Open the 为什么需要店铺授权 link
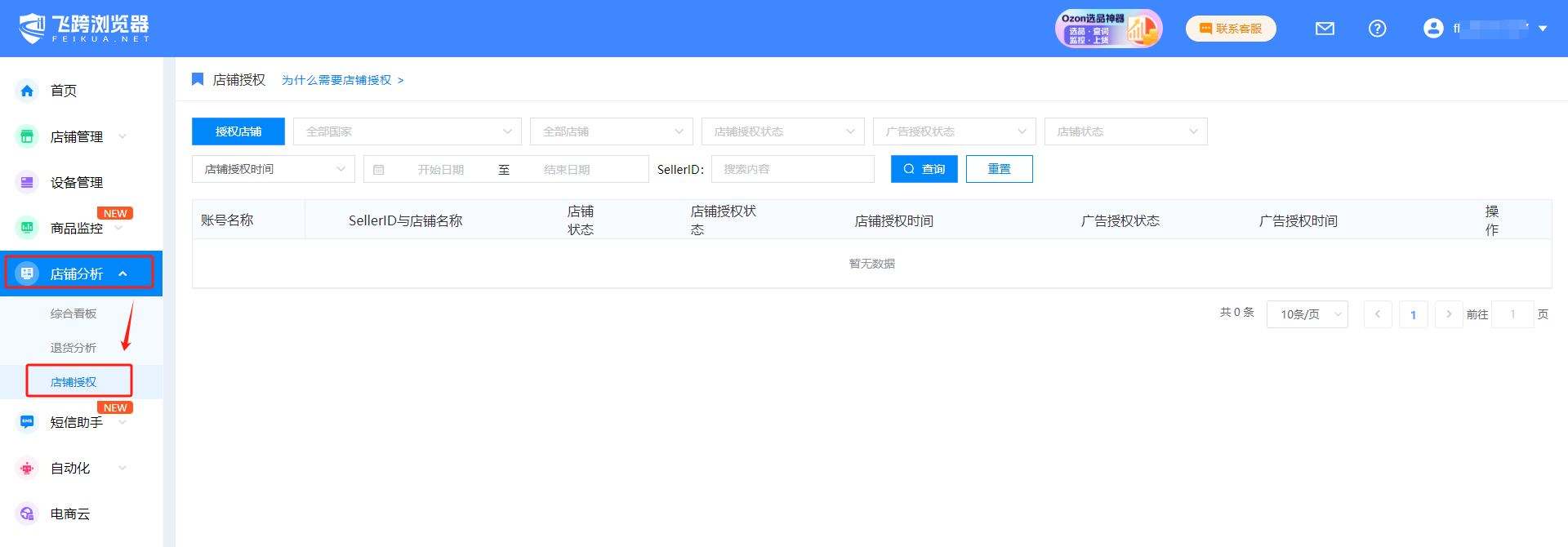This screenshot has height=547, width=1568. point(342,80)
